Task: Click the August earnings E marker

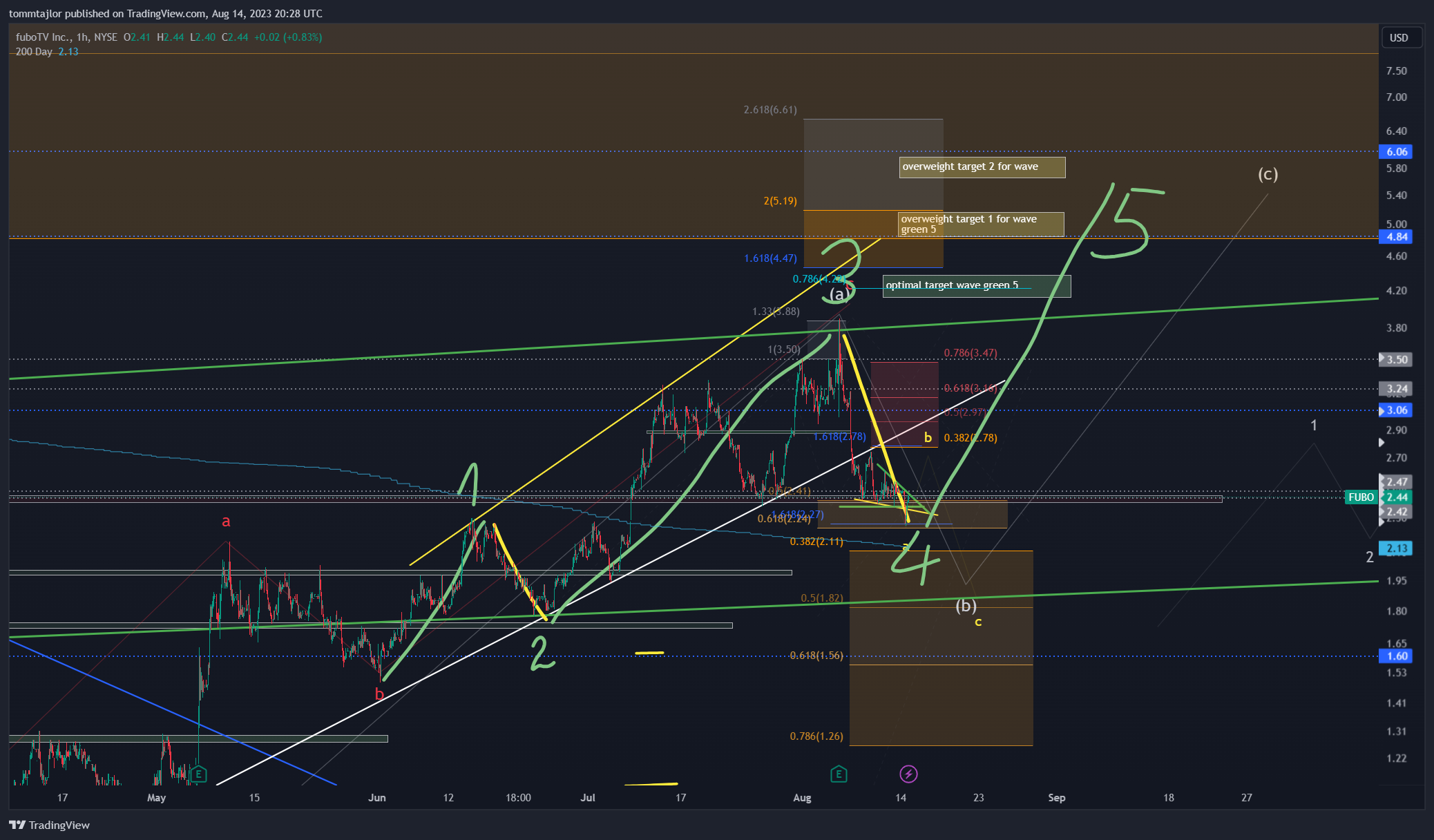Action: [x=839, y=774]
